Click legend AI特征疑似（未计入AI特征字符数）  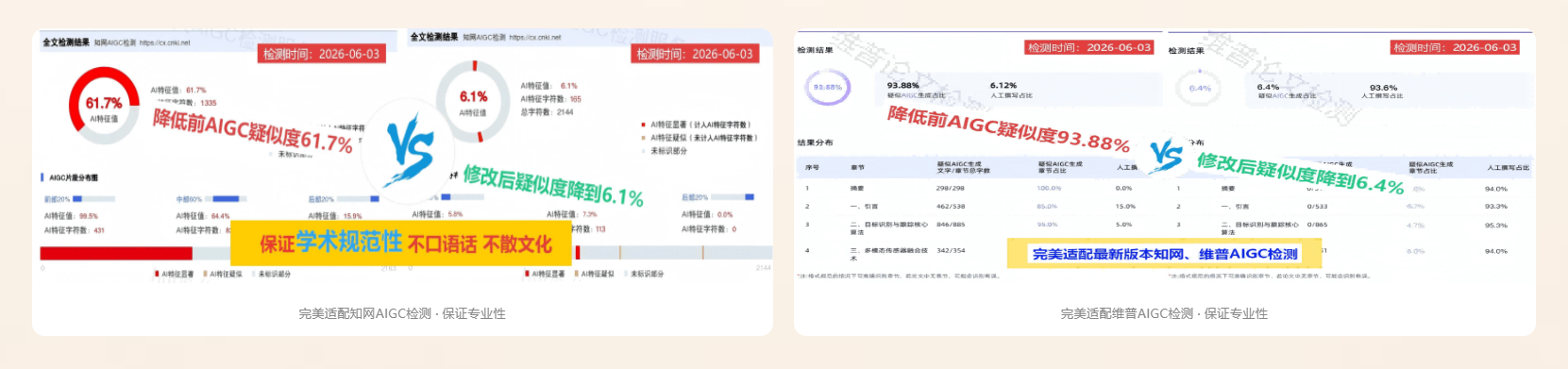(700, 138)
